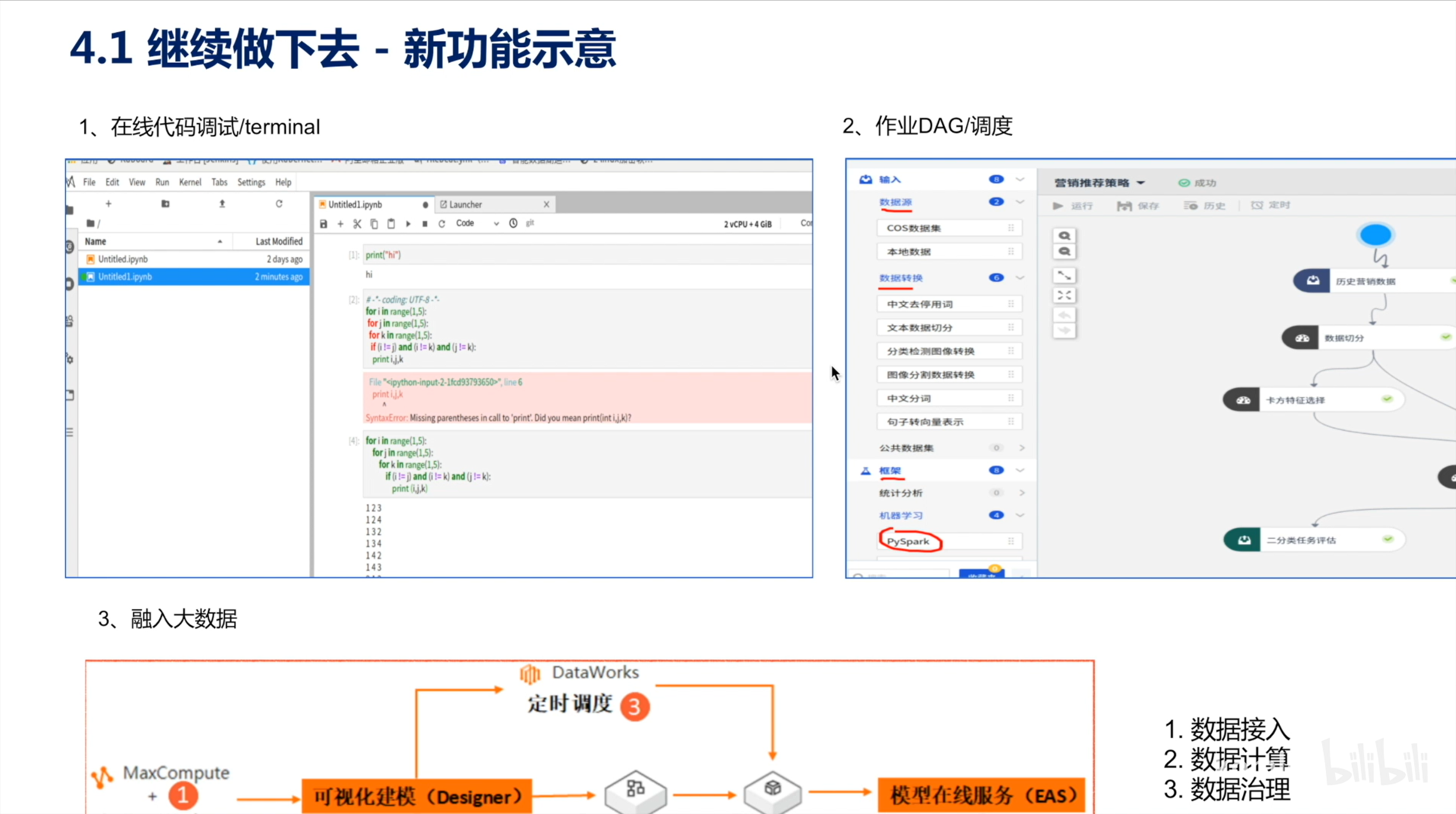
Task: Click the Save notebook icon
Action: coord(323,224)
